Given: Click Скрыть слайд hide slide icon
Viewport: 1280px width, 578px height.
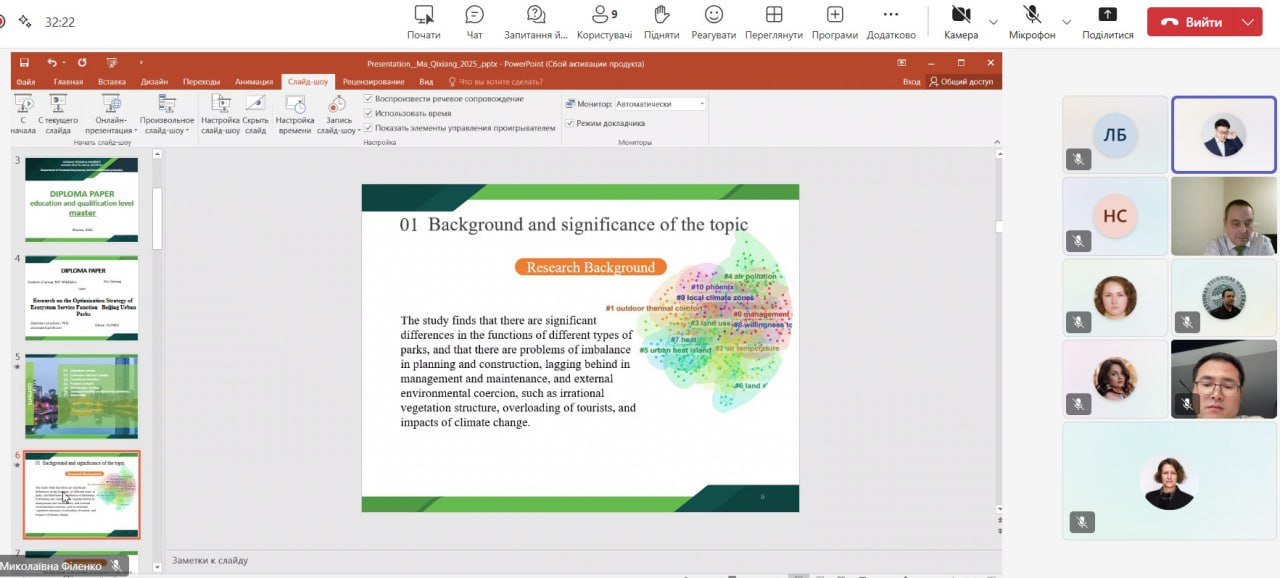Looking at the screenshot, I should (x=255, y=104).
